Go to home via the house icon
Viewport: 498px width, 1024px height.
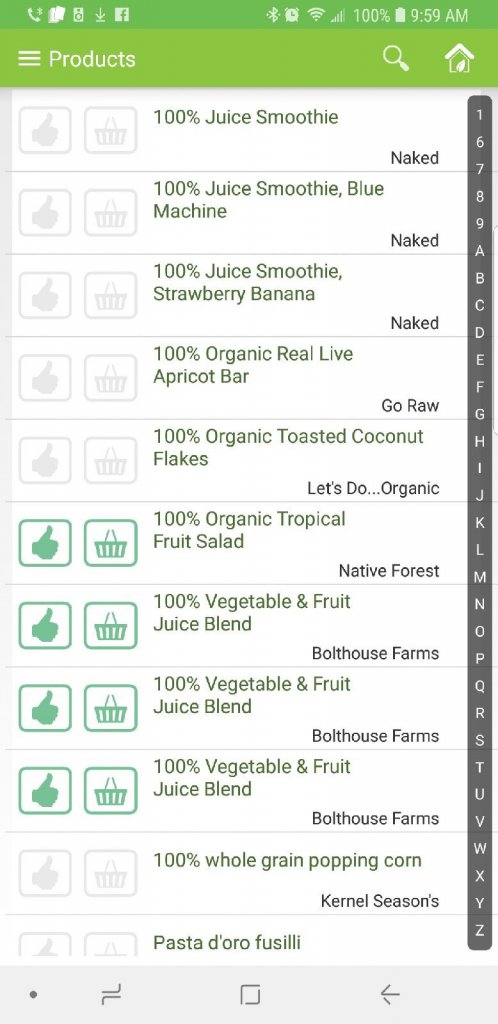point(459,58)
